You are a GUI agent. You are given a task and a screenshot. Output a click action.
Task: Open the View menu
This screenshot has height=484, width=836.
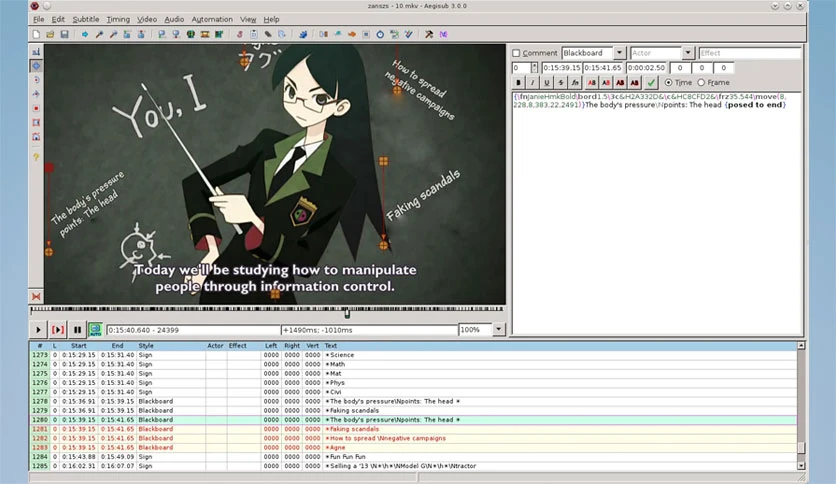point(248,19)
